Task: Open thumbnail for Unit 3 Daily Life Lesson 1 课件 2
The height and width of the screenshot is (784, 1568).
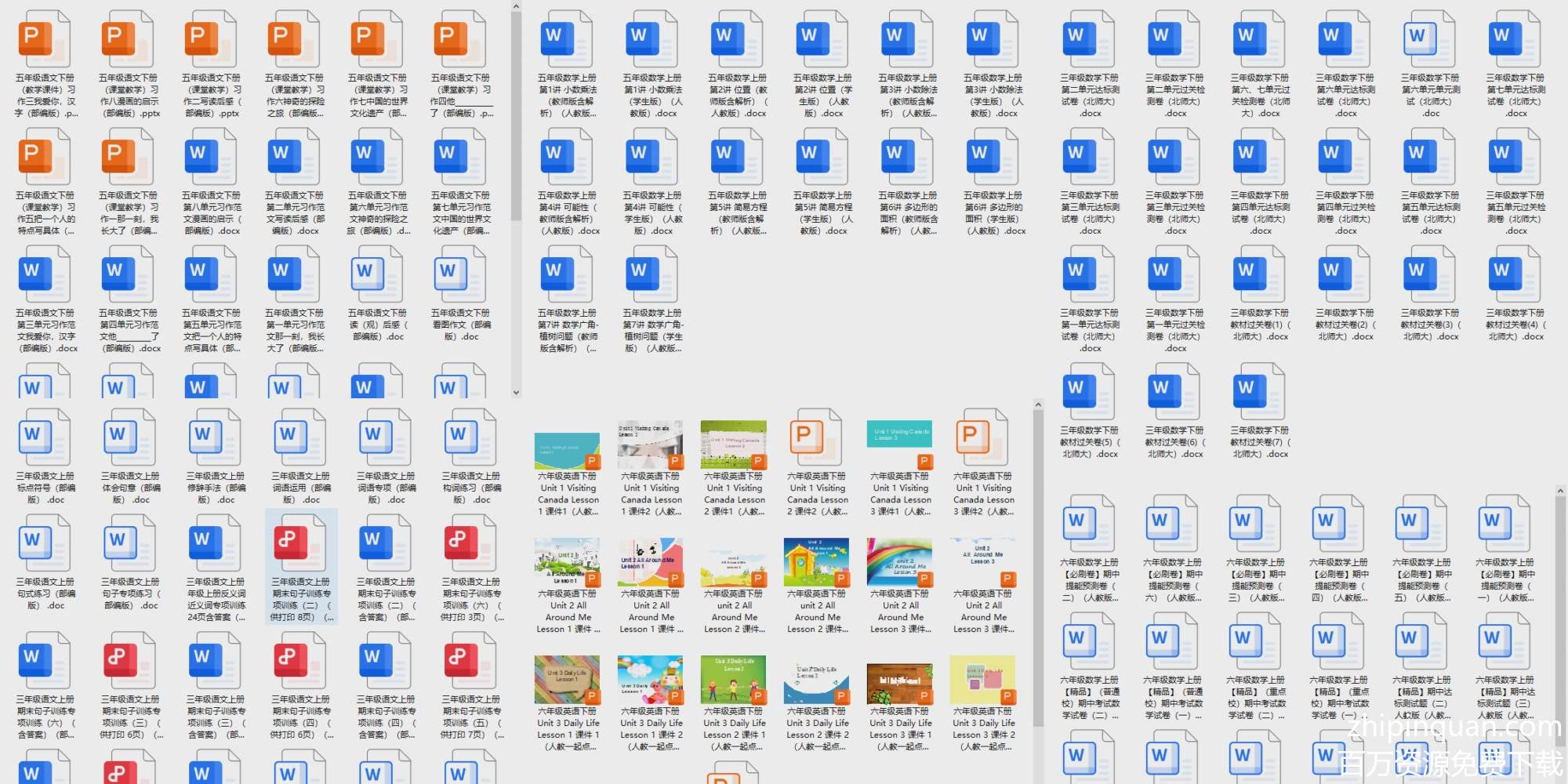Action: 651,680
